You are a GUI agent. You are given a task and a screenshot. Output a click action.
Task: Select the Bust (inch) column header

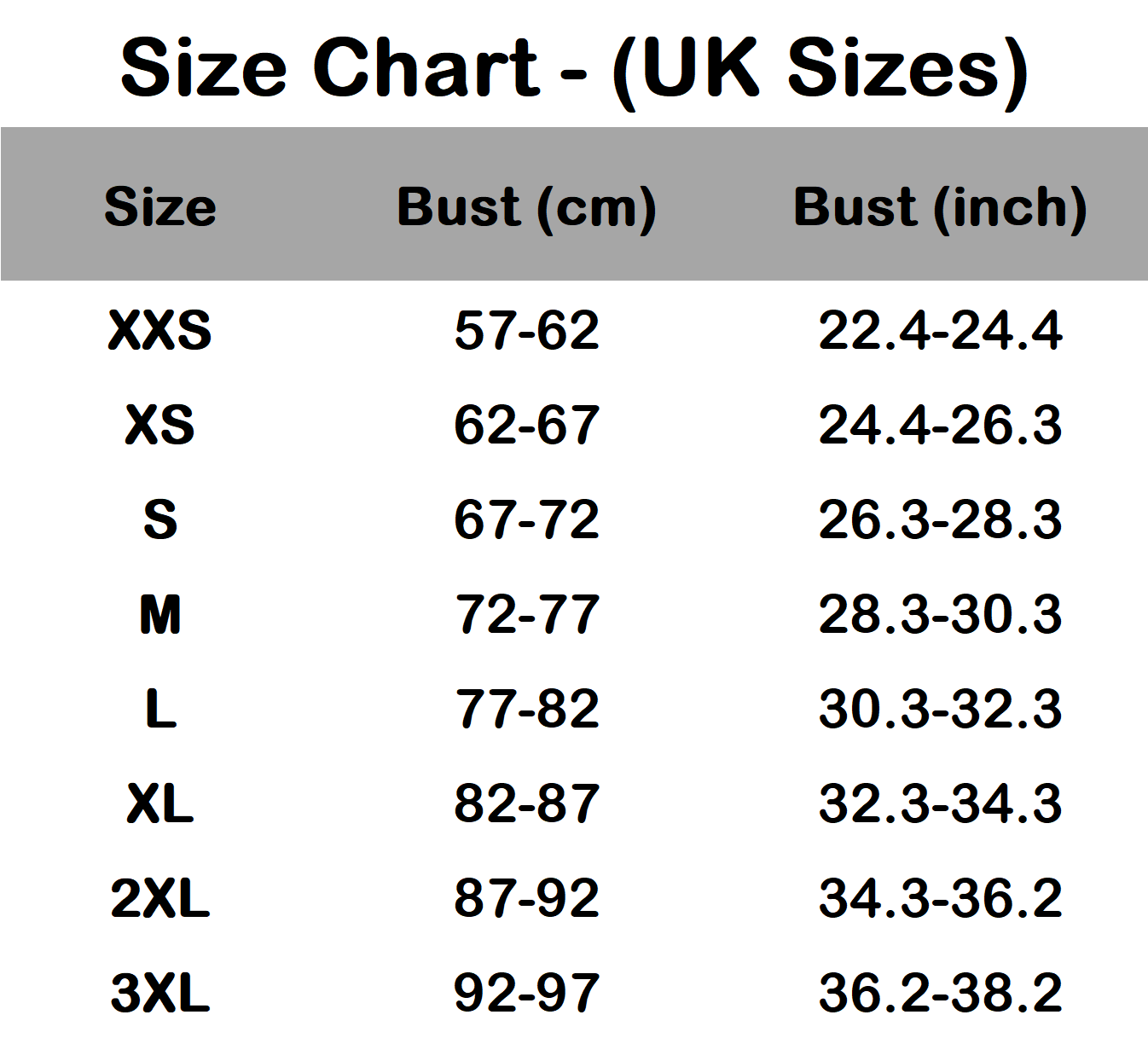940,206
